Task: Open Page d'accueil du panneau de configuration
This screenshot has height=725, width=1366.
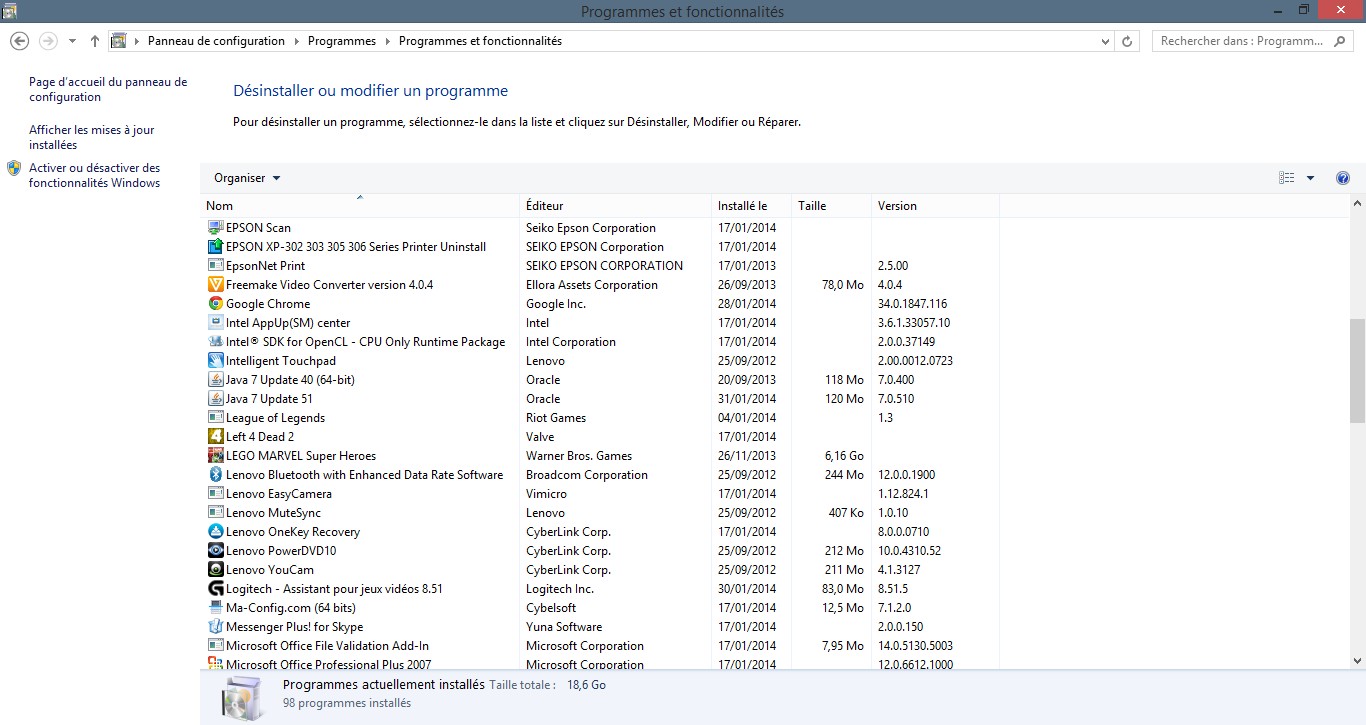Action: click(x=108, y=89)
